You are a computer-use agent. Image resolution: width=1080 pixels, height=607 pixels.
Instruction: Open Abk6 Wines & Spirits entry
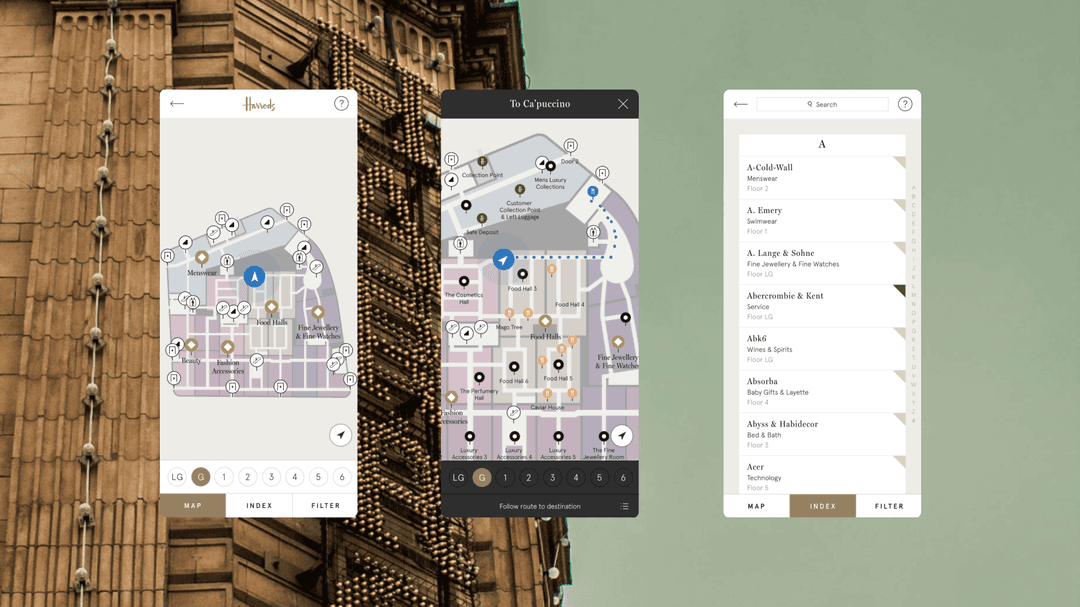coord(822,349)
